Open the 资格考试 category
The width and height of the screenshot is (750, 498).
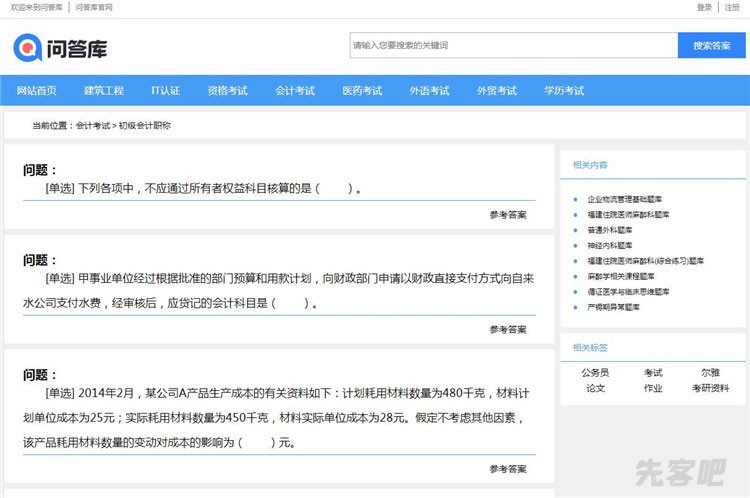(228, 91)
